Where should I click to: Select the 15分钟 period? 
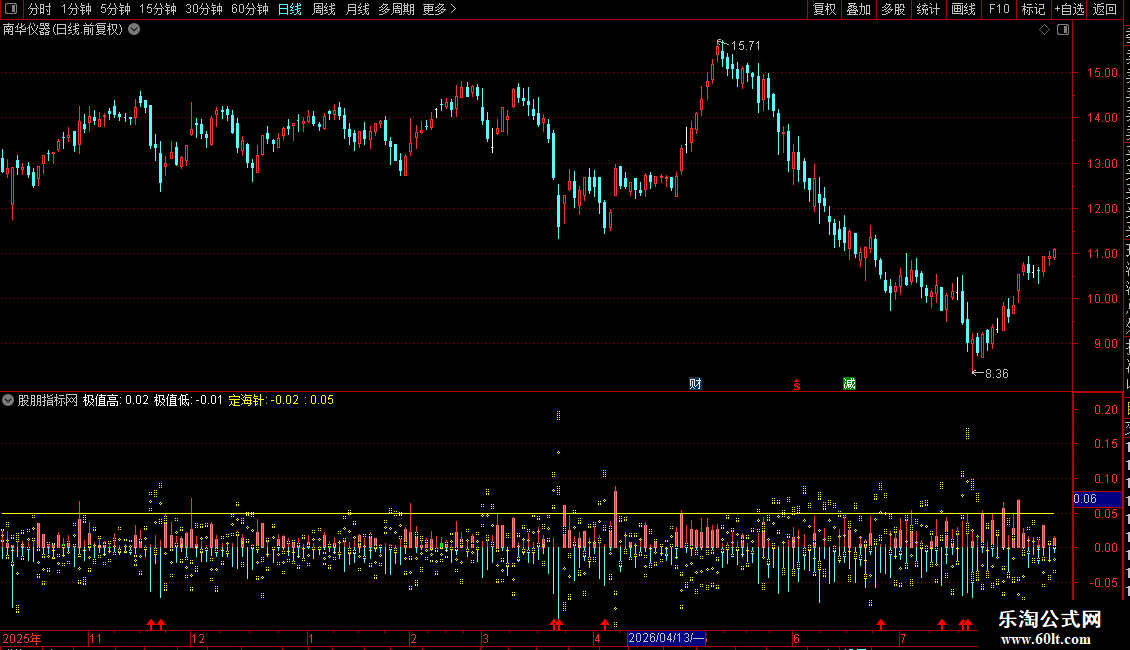pyautogui.click(x=158, y=9)
